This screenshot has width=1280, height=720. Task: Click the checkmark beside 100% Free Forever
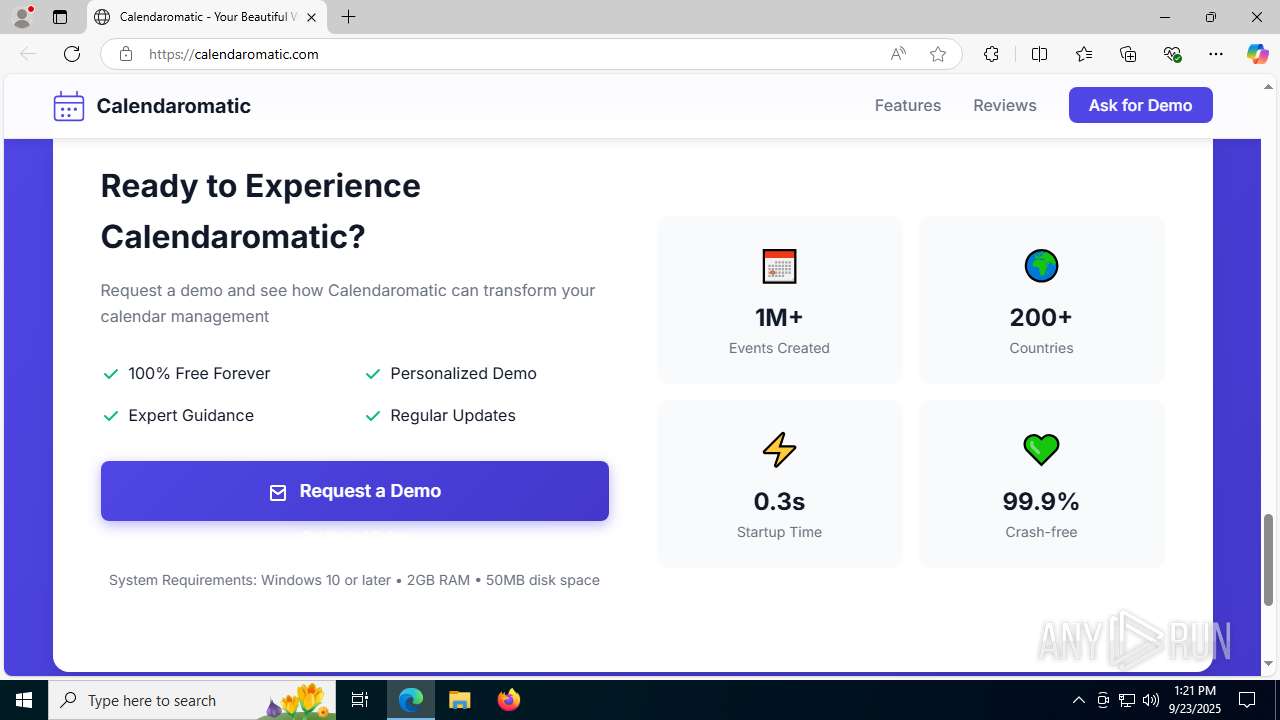[111, 374]
